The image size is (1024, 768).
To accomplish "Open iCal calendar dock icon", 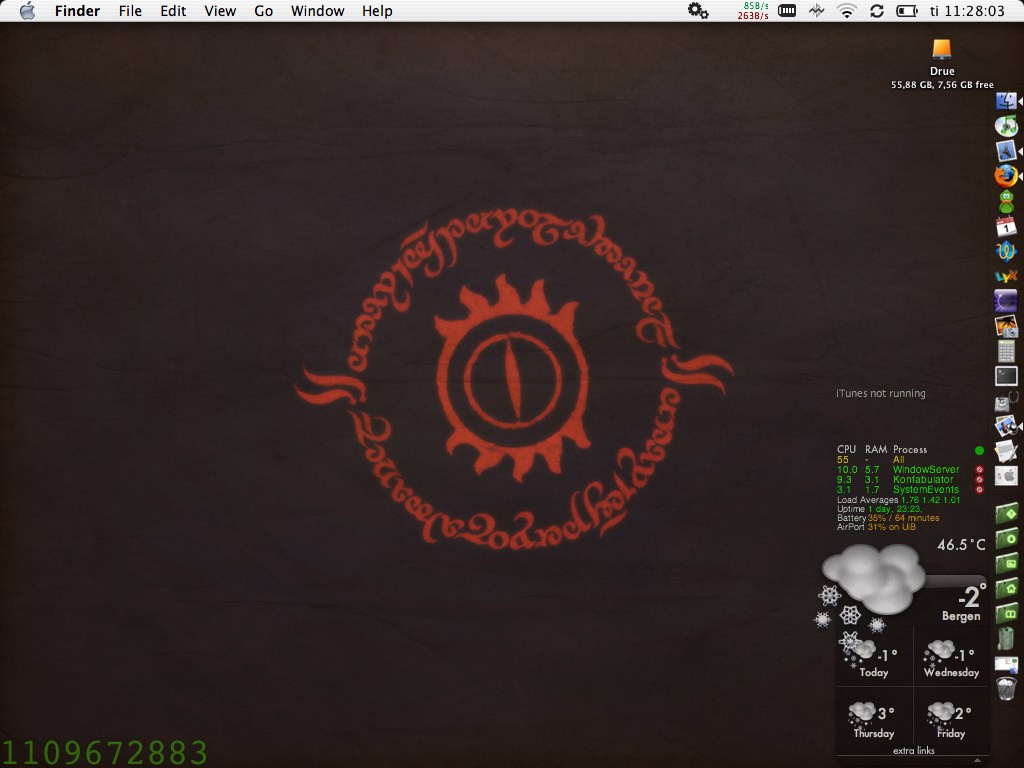I will click(1006, 226).
